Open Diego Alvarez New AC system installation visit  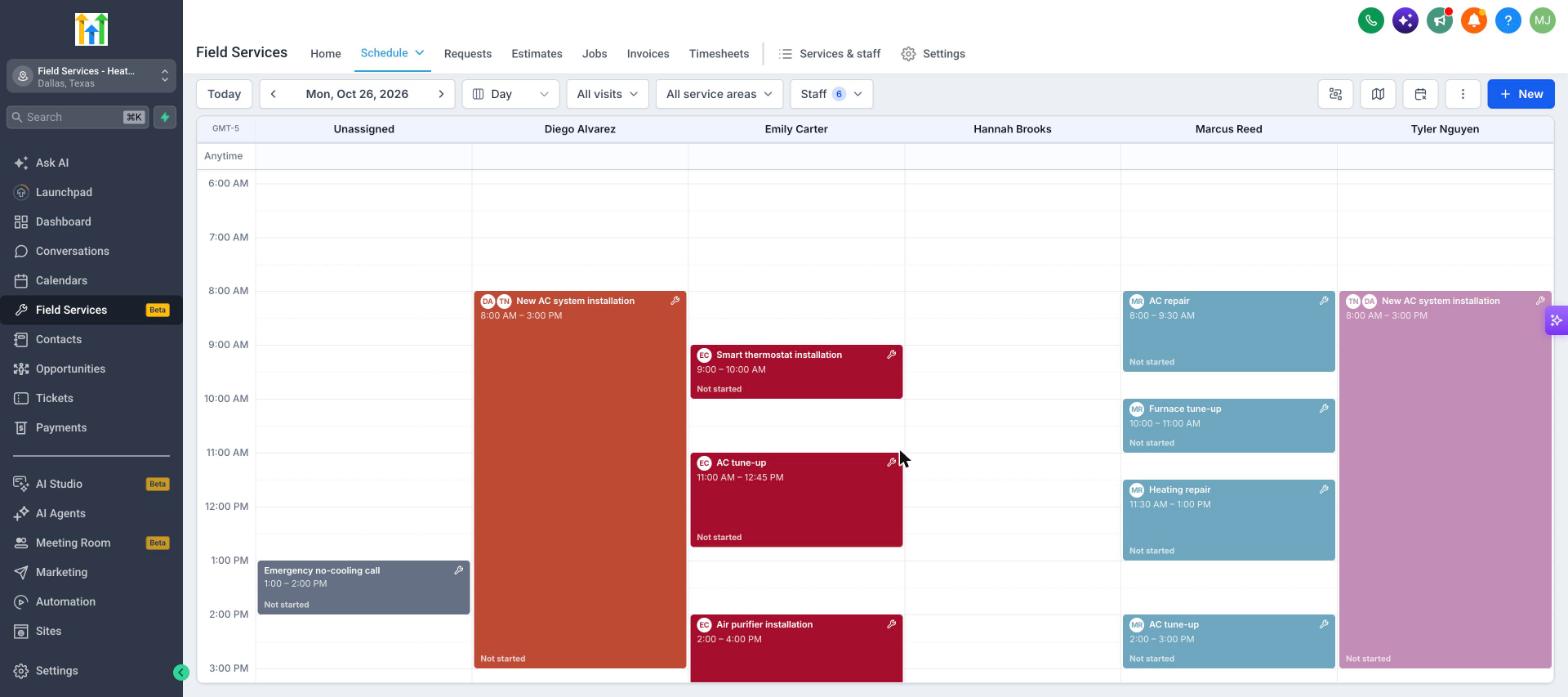pos(580,480)
